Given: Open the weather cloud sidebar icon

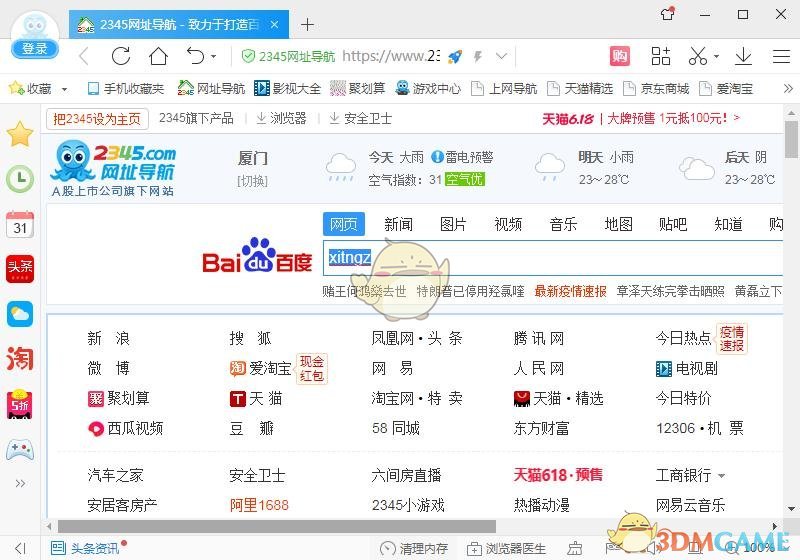Looking at the screenshot, I should coord(20,314).
